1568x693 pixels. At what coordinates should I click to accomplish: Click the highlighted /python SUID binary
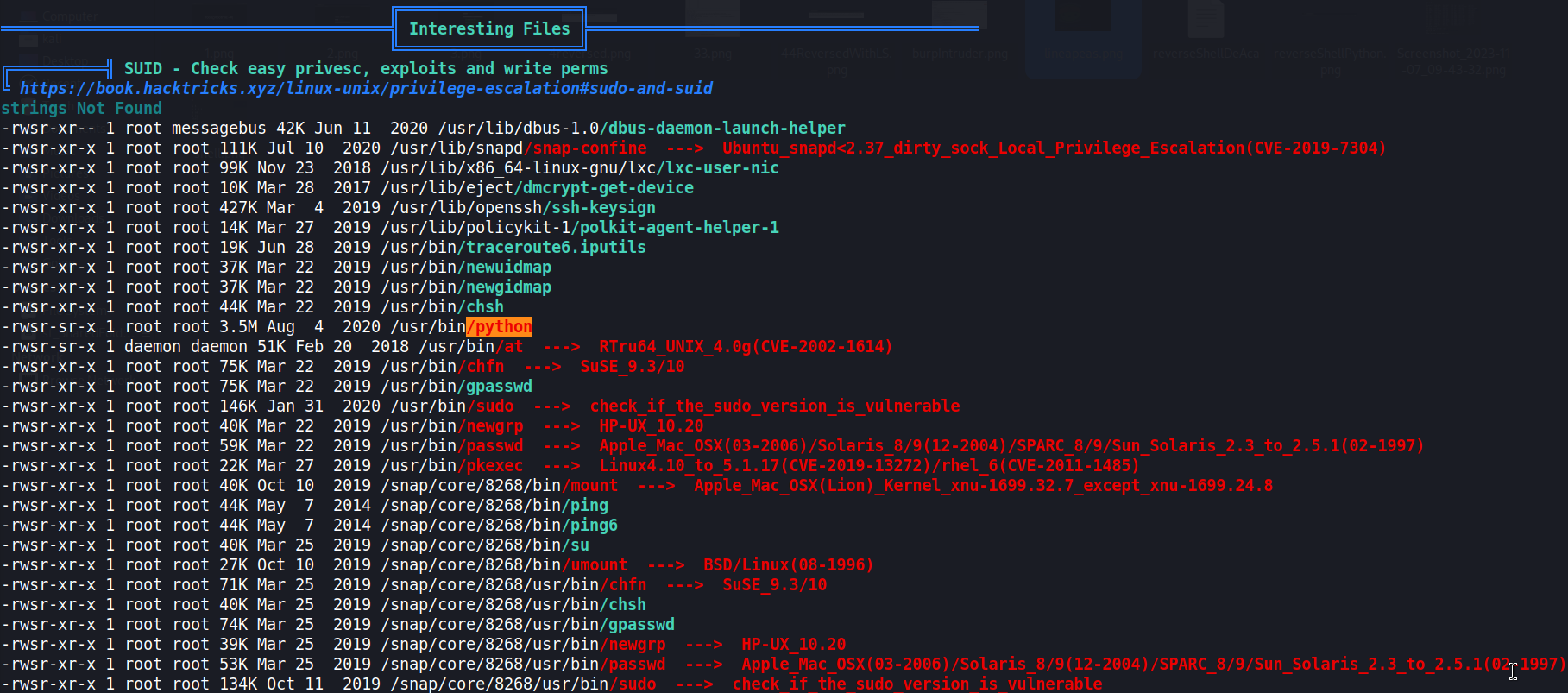499,326
